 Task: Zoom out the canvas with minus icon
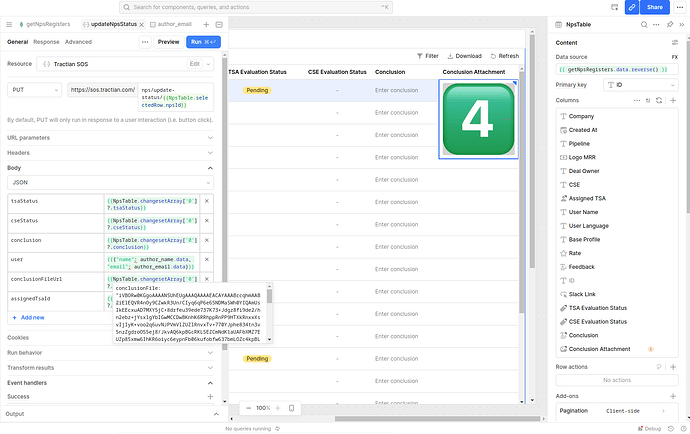point(249,408)
